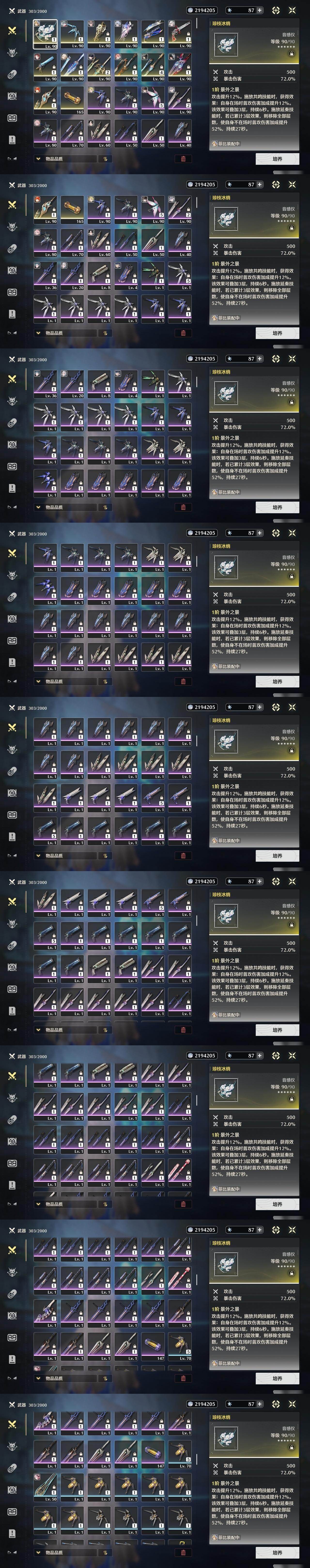Click the 培养 button in bottommost detail panel
310x1568 pixels.
click(x=277, y=1553)
